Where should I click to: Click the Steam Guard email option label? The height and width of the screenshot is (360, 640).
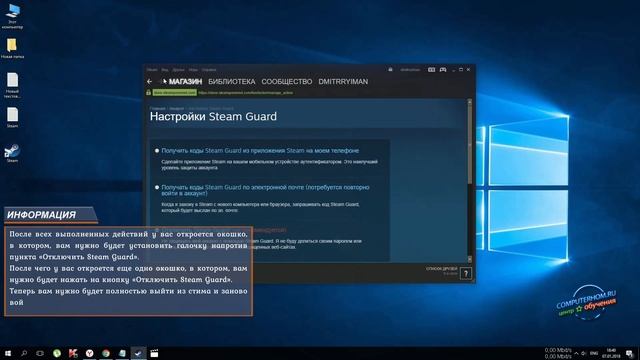265,190
